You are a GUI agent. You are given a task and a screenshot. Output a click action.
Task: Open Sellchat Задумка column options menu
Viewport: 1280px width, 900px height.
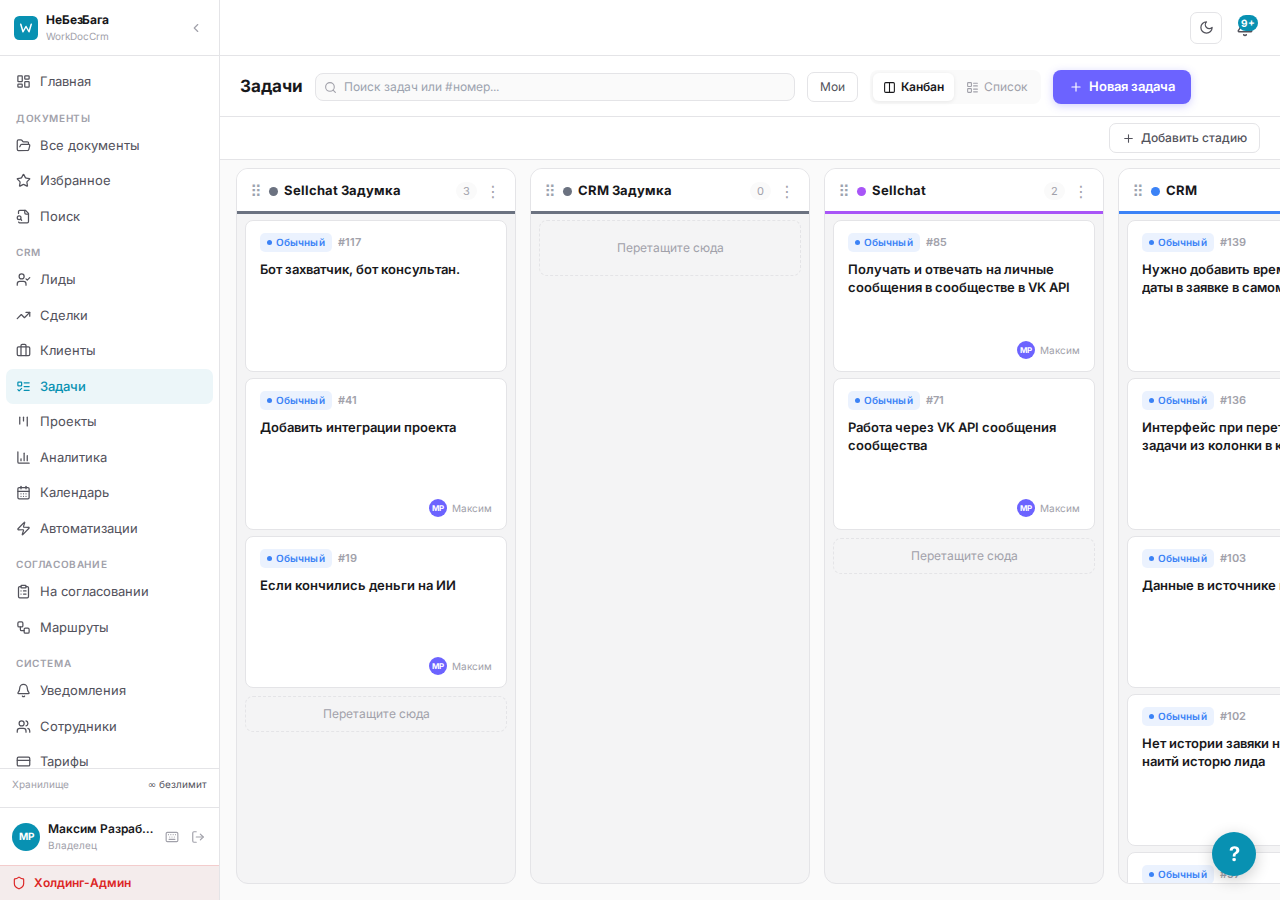coord(493,191)
